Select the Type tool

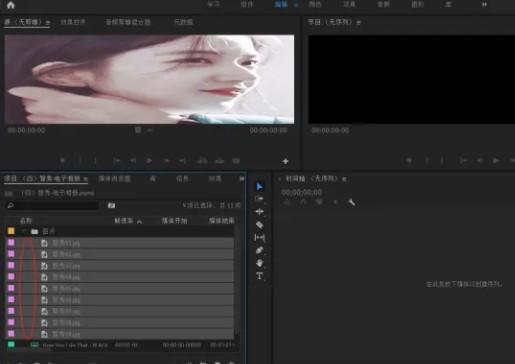259,276
